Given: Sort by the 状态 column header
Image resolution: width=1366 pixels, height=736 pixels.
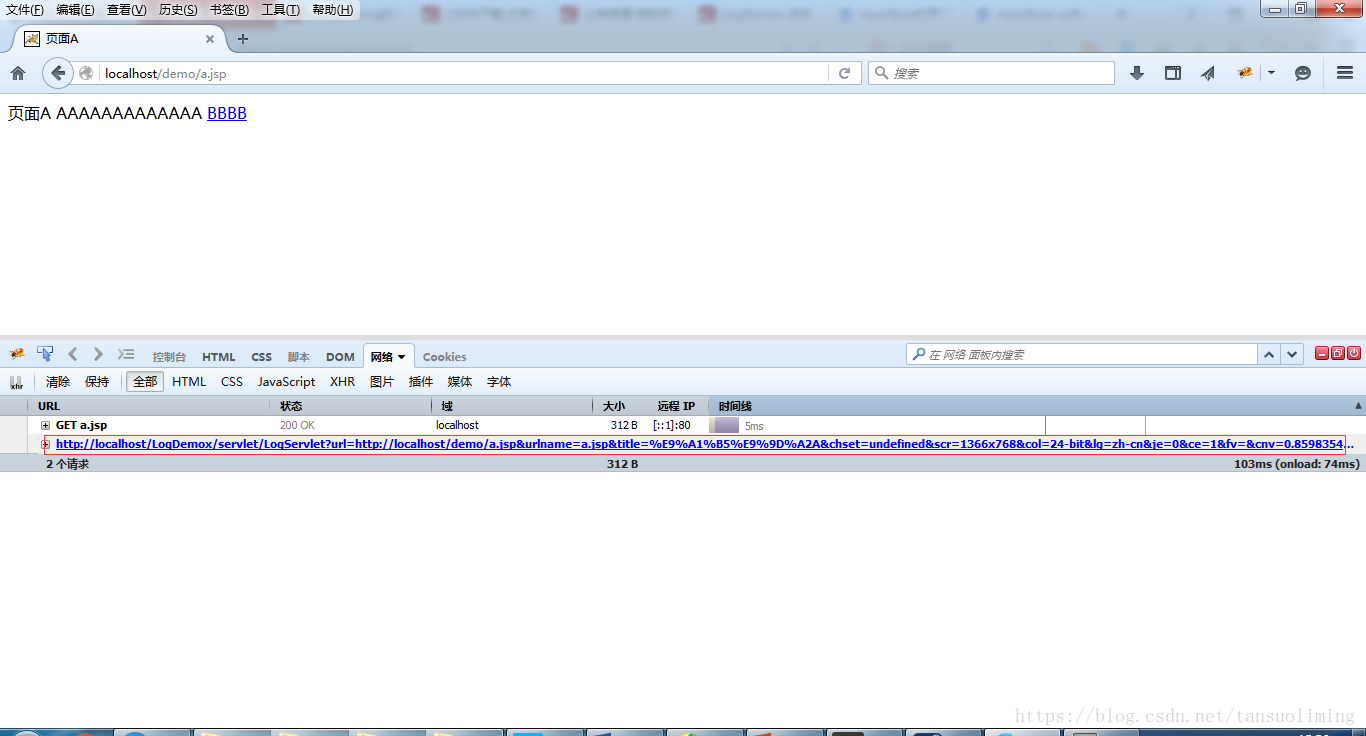Looking at the screenshot, I should tap(351, 406).
